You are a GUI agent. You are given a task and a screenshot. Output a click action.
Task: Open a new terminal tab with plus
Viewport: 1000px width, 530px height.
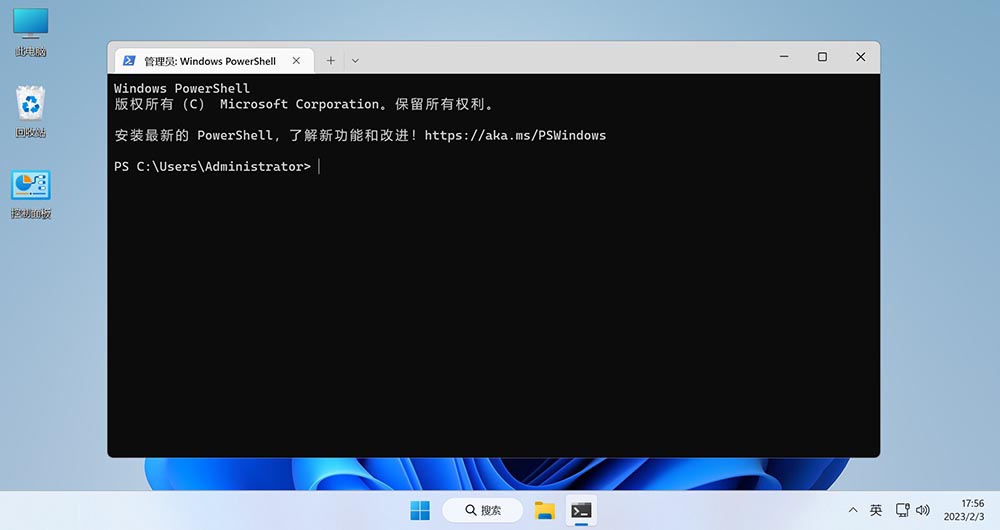click(x=331, y=61)
